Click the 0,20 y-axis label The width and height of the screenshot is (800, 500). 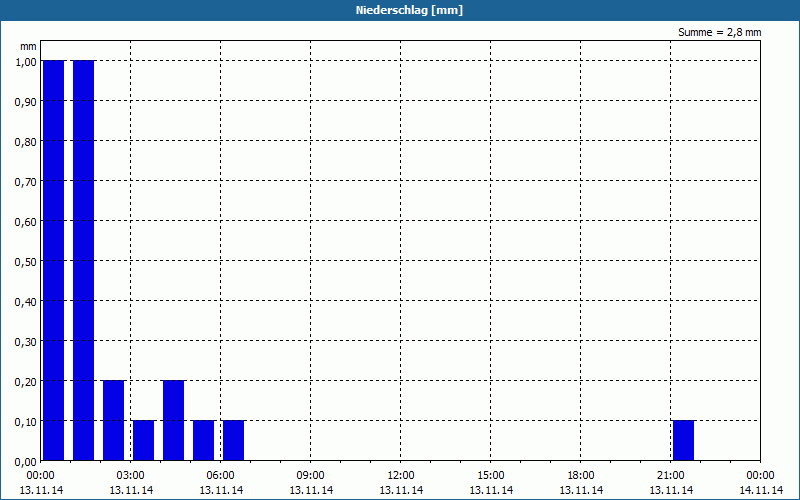26,382
